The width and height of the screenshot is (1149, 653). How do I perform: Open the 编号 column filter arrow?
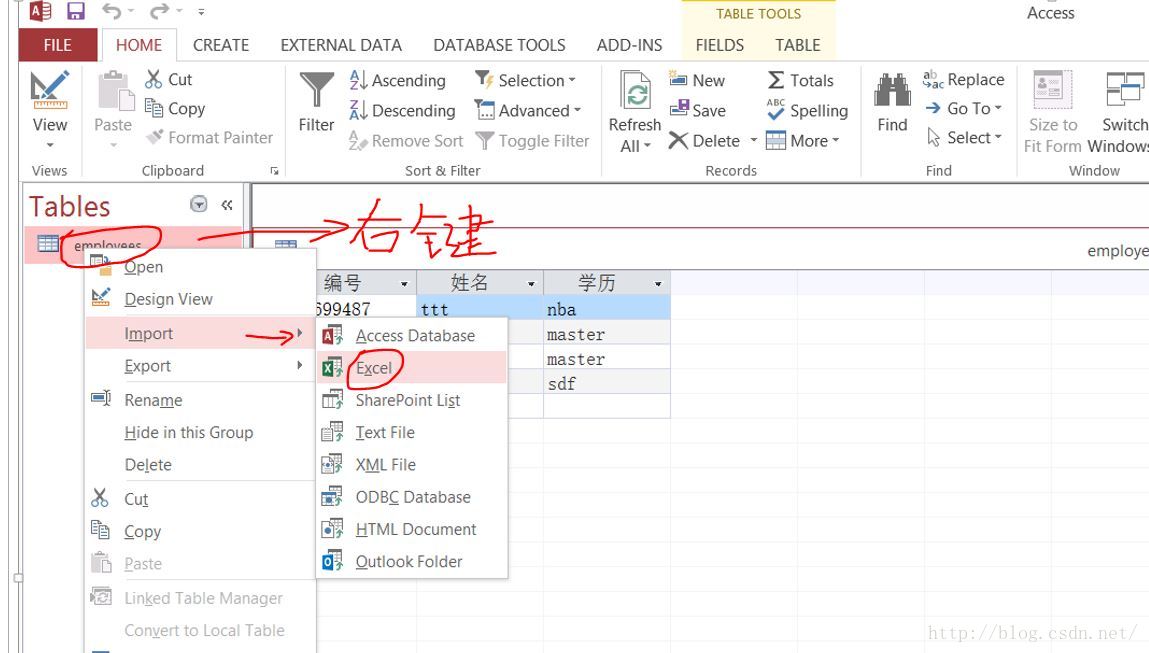click(404, 284)
